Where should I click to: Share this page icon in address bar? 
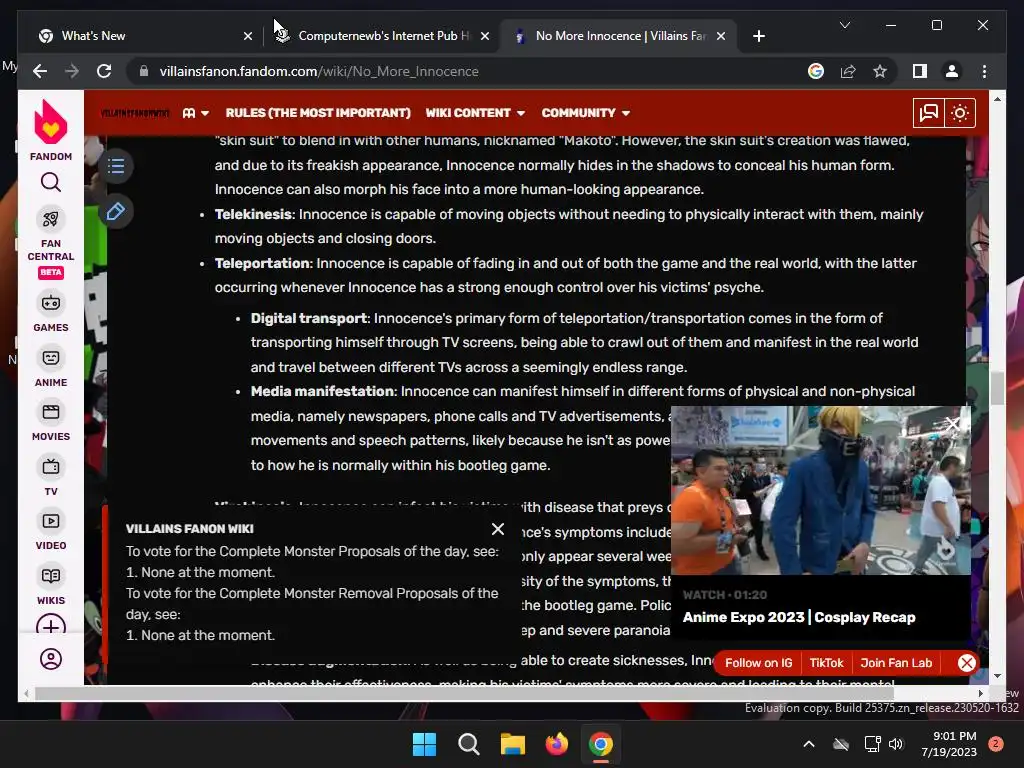[848, 71]
